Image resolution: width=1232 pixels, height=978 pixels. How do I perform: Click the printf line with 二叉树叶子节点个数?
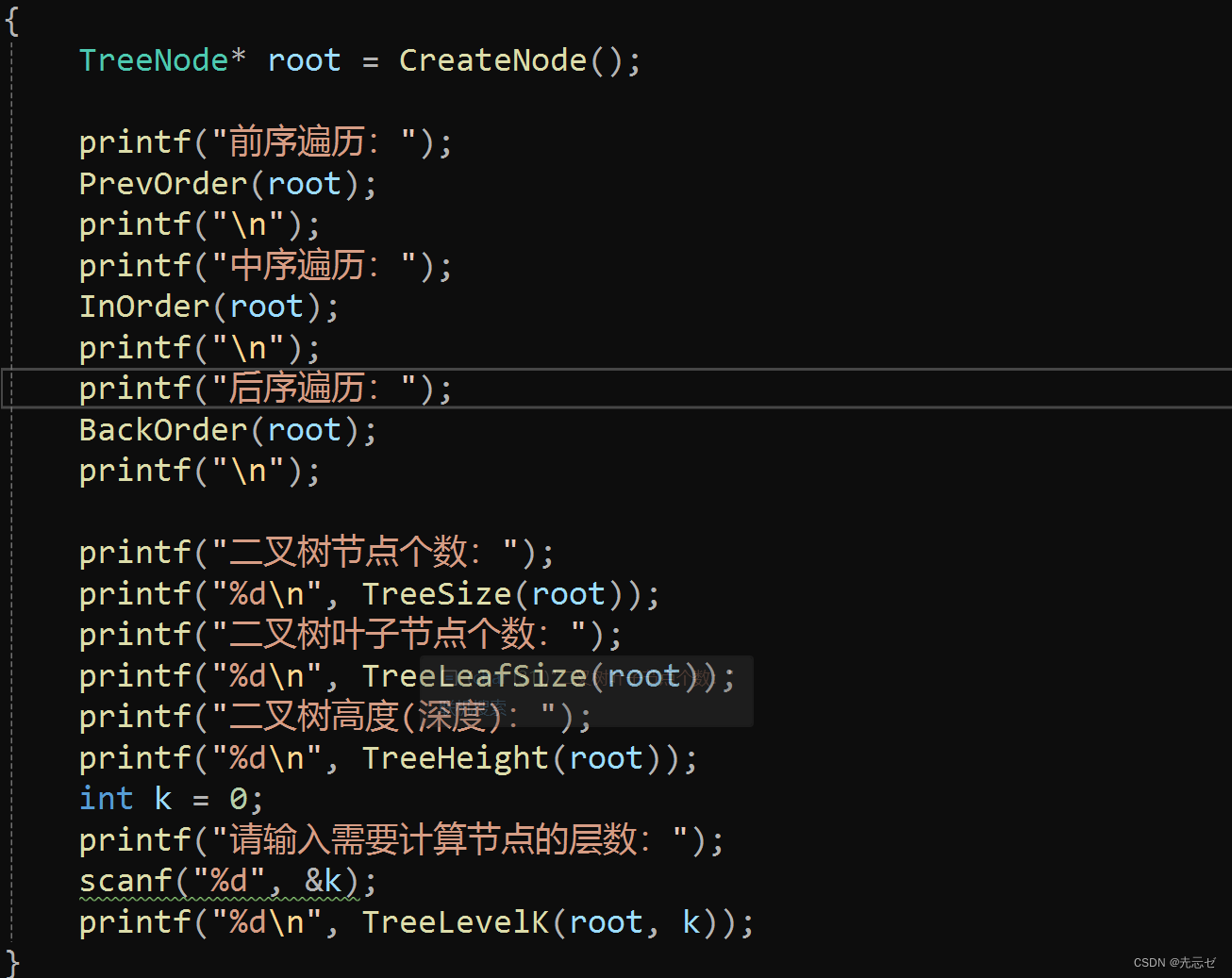tap(351, 635)
